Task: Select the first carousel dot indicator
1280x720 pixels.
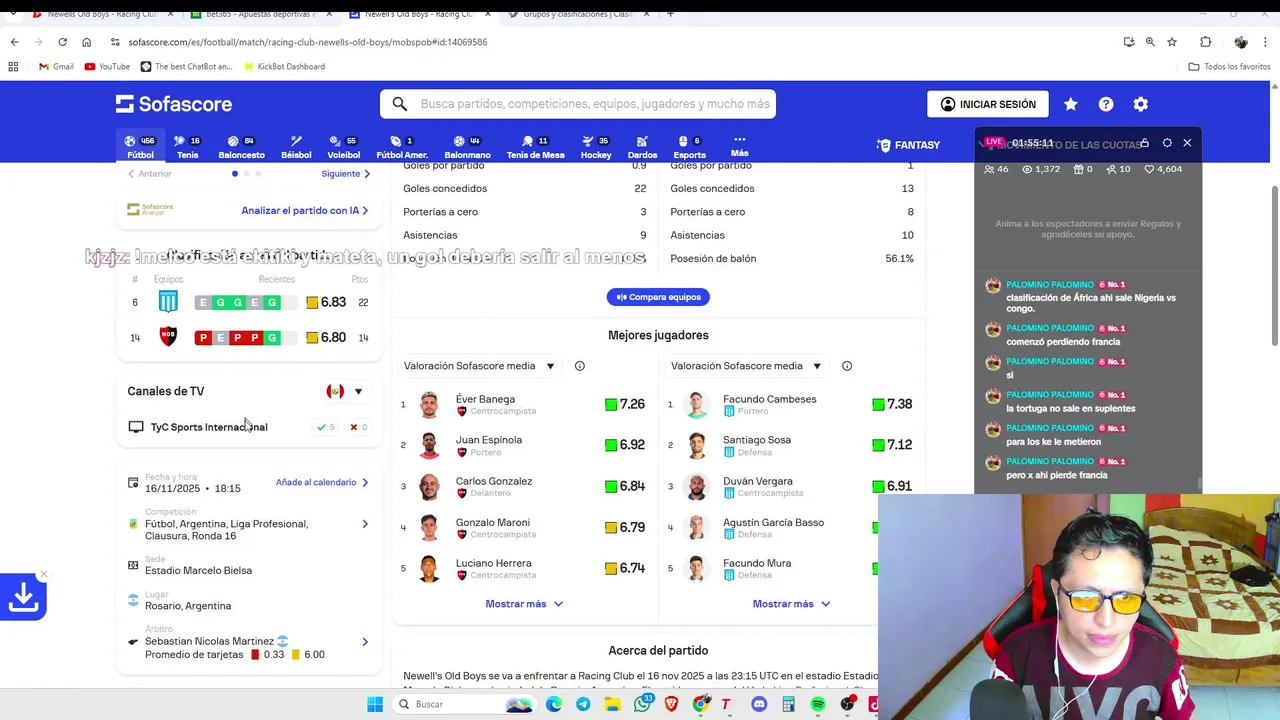Action: pos(235,174)
